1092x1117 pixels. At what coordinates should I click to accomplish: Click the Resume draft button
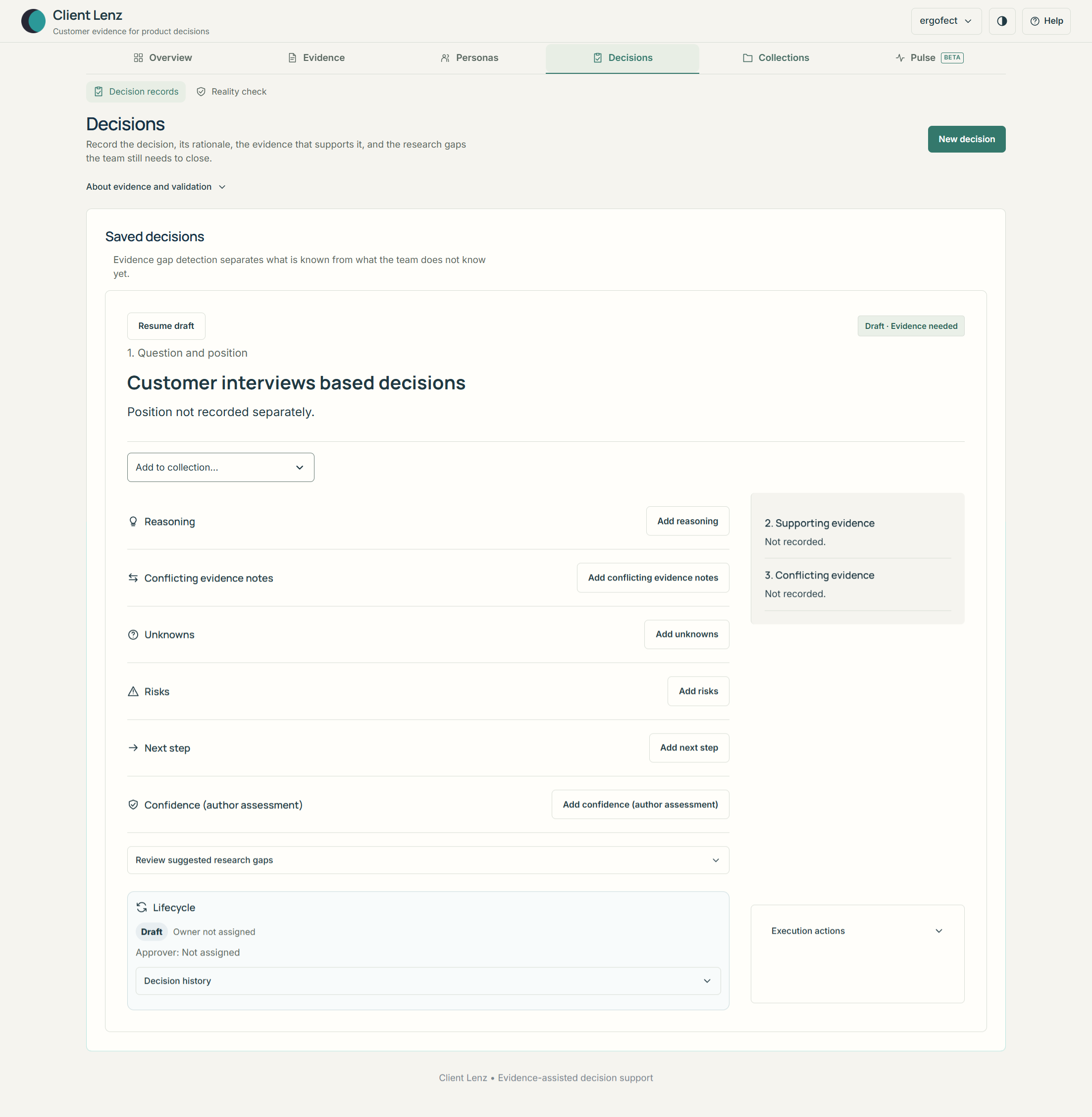166,326
